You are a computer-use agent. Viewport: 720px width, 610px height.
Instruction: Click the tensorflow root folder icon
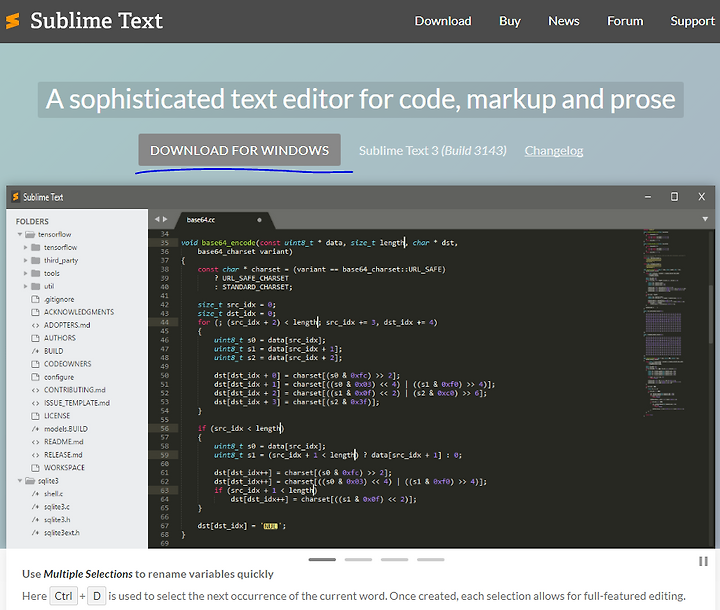pyautogui.click(x=30, y=234)
